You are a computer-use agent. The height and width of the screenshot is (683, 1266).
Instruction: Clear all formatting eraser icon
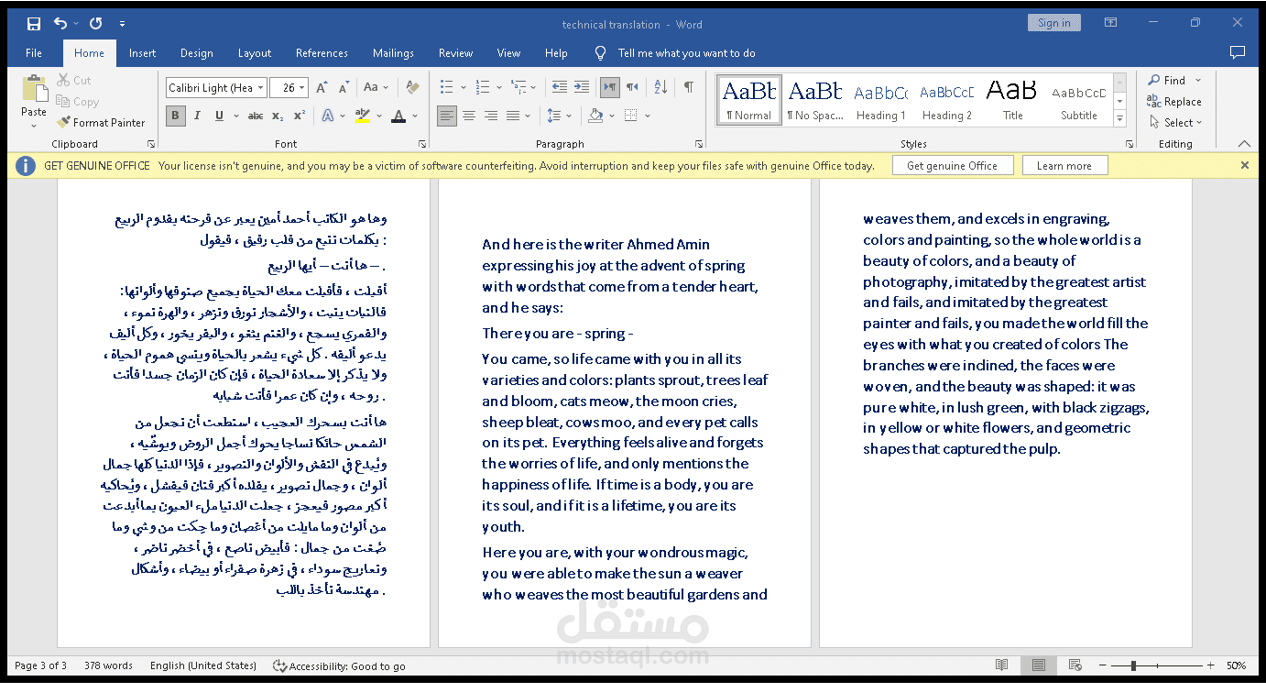click(412, 88)
